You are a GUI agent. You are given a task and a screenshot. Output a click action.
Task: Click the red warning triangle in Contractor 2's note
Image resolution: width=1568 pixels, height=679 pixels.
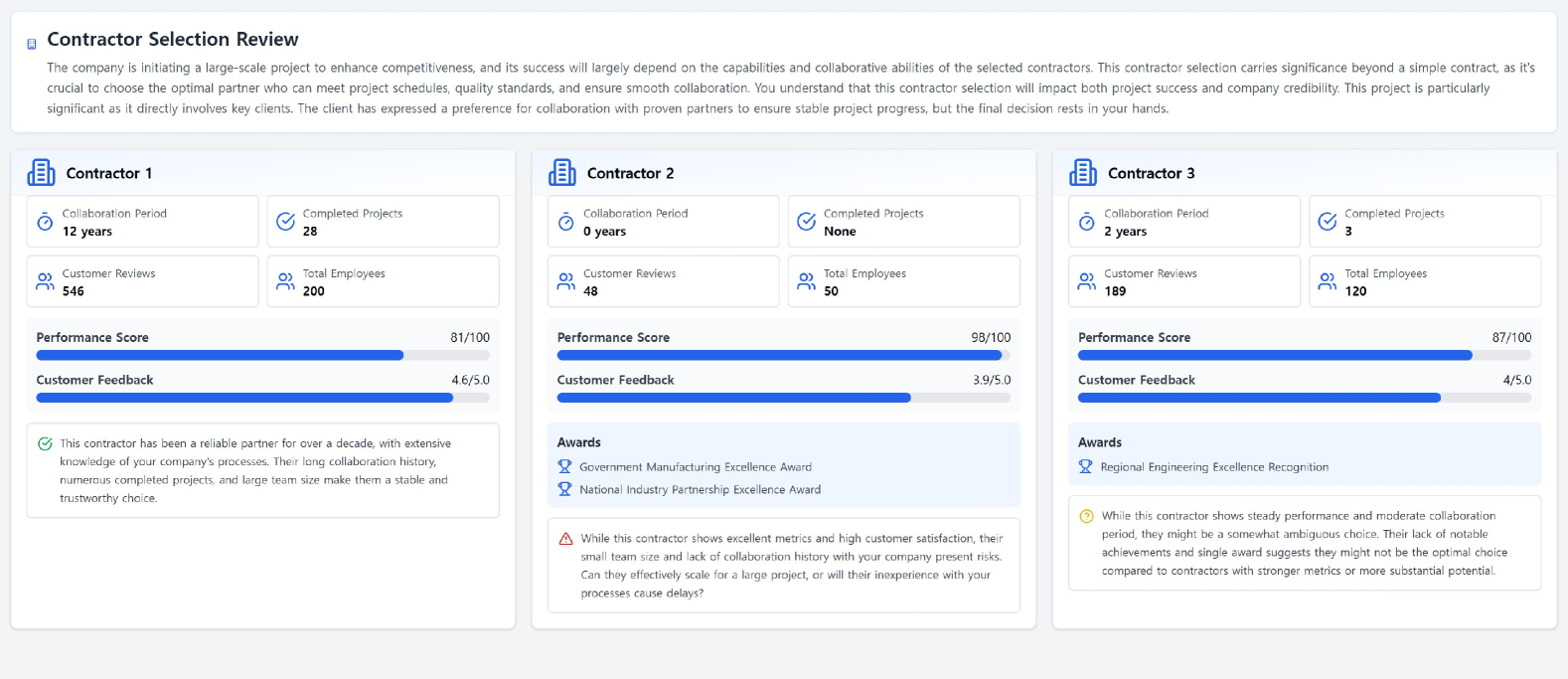566,539
